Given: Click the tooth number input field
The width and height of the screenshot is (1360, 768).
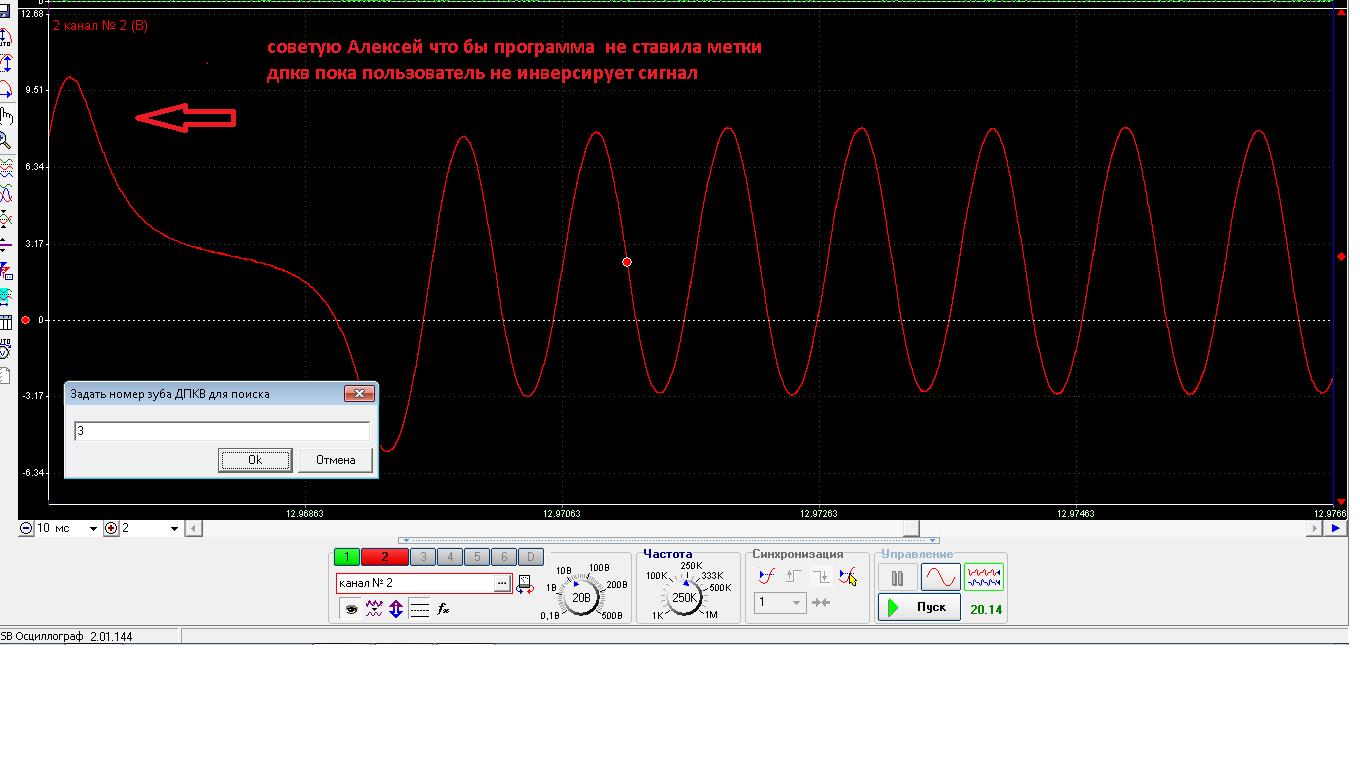Looking at the screenshot, I should pos(222,431).
